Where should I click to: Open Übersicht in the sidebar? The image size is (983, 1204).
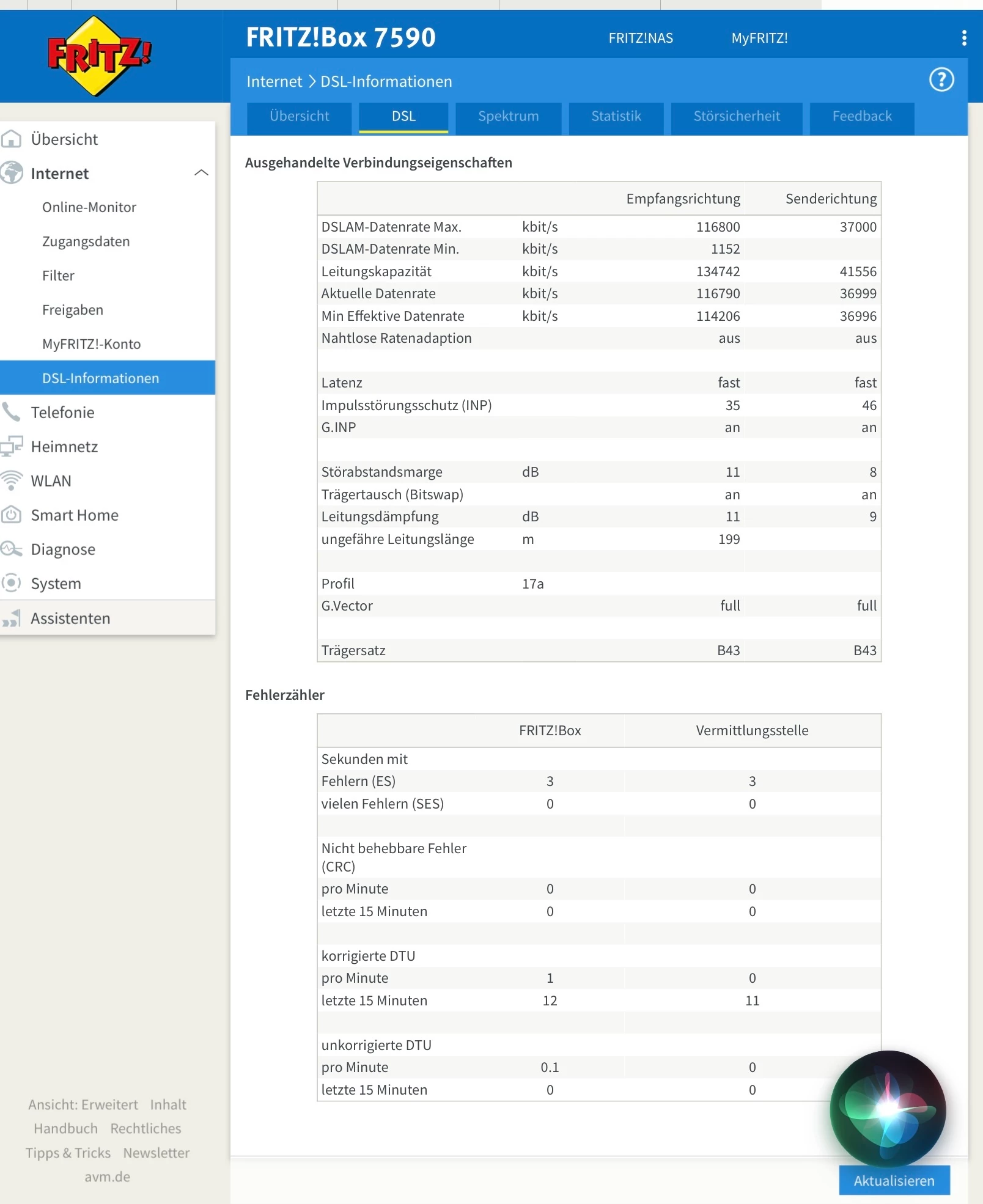[x=64, y=139]
